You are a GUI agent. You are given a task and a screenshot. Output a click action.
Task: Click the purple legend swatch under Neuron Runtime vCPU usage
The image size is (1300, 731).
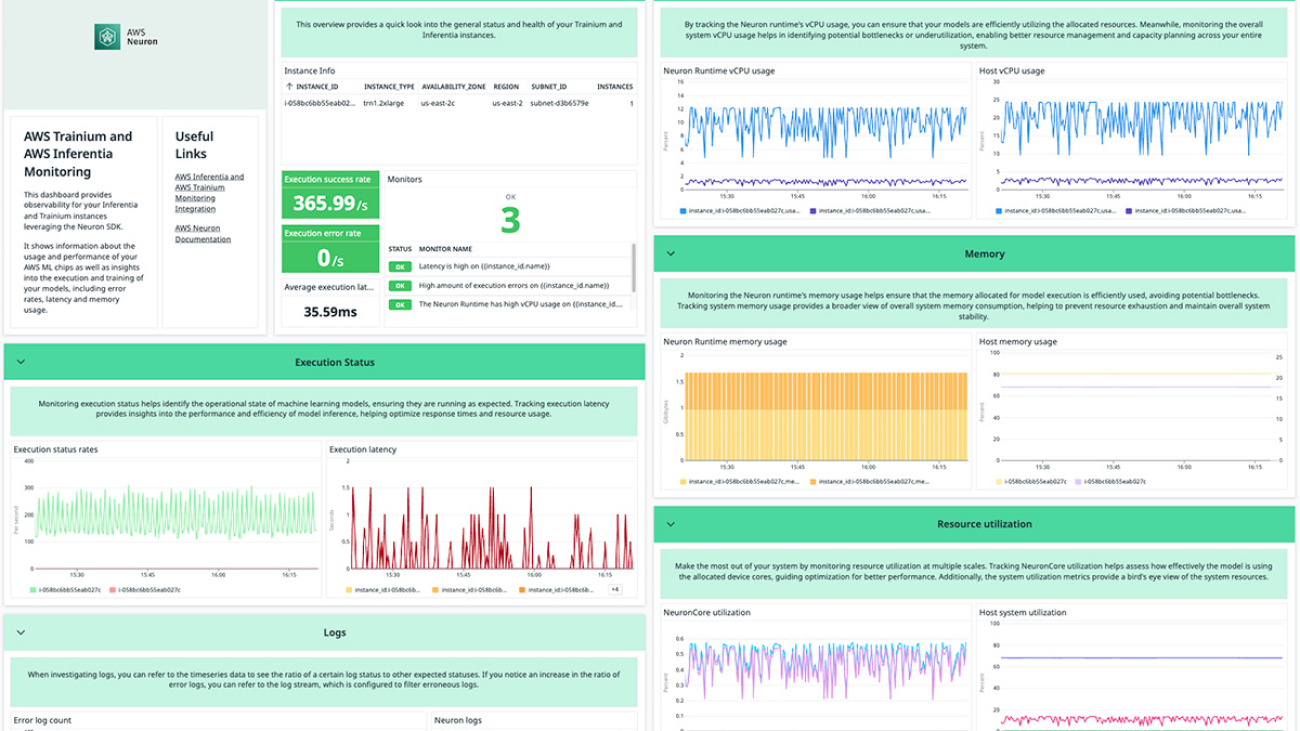pos(813,211)
